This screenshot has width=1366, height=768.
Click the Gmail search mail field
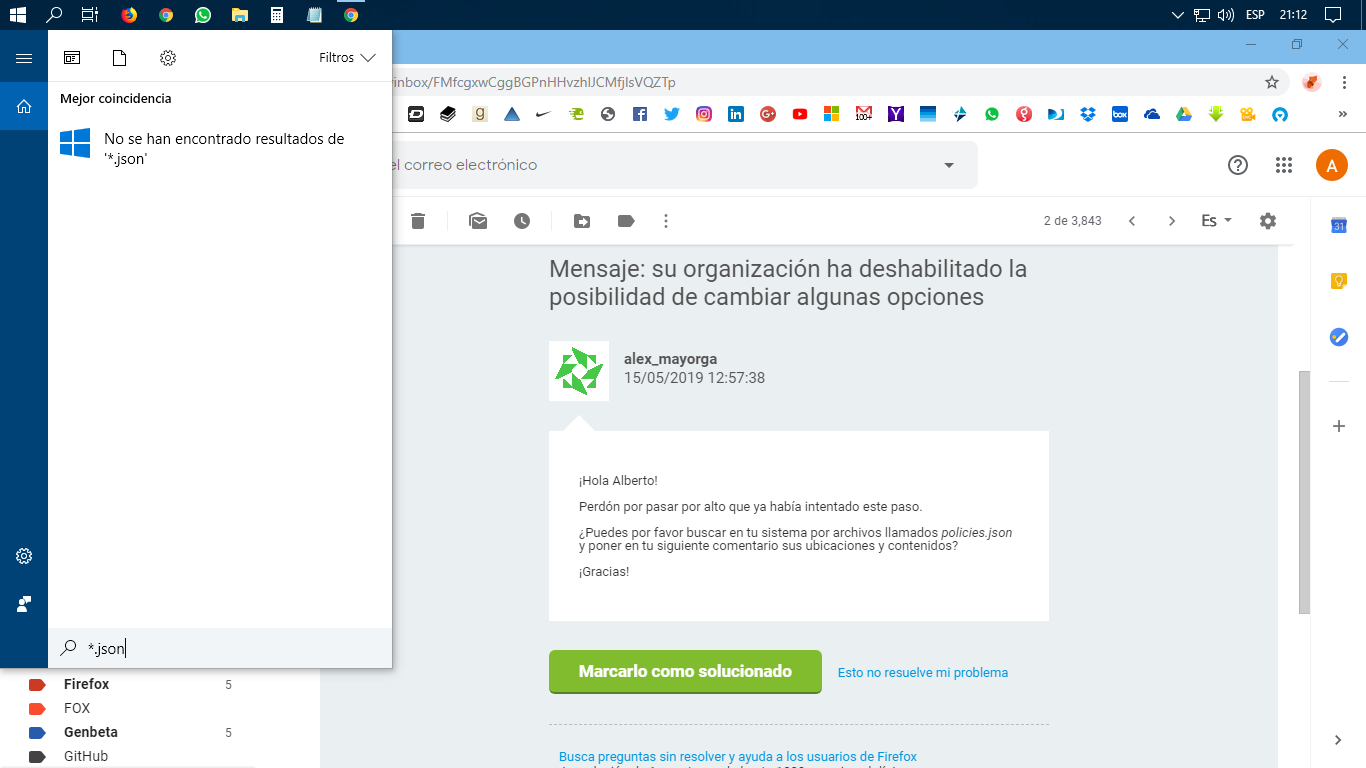[x=660, y=165]
